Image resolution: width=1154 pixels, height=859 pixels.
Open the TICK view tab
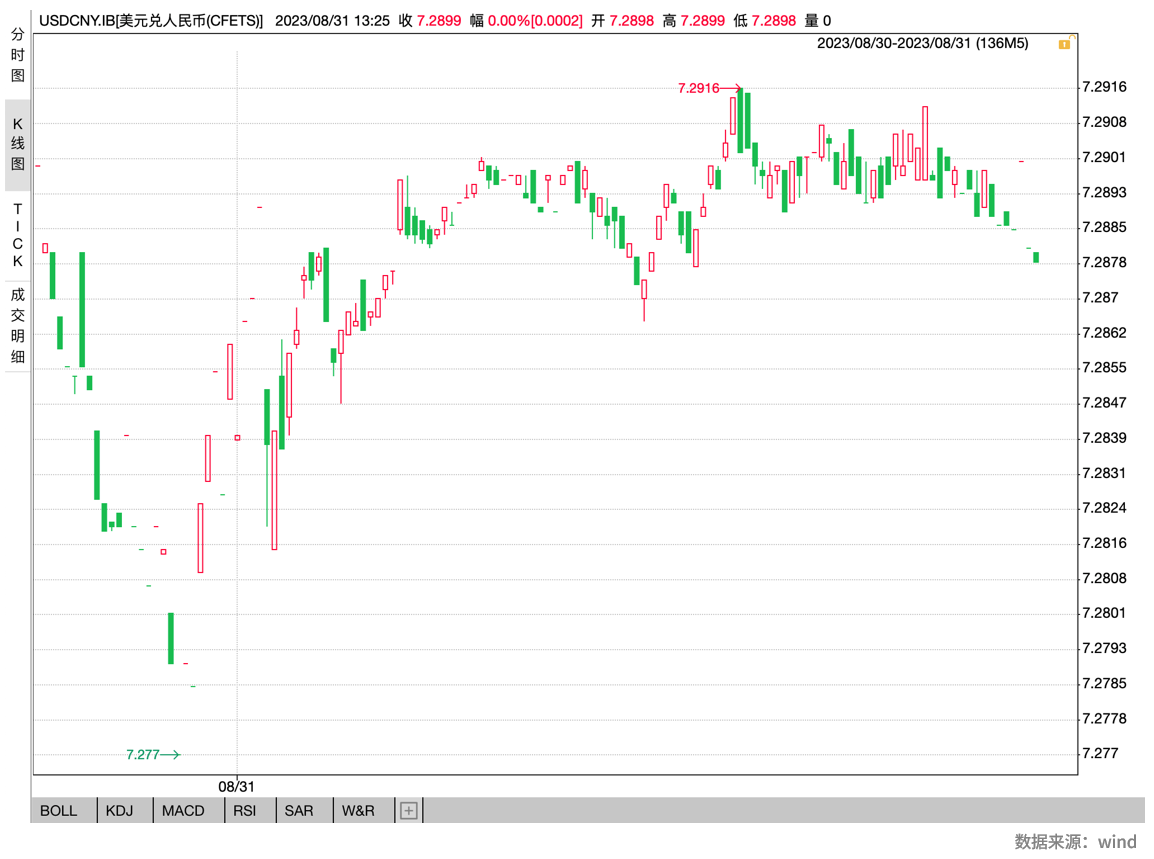pos(18,235)
